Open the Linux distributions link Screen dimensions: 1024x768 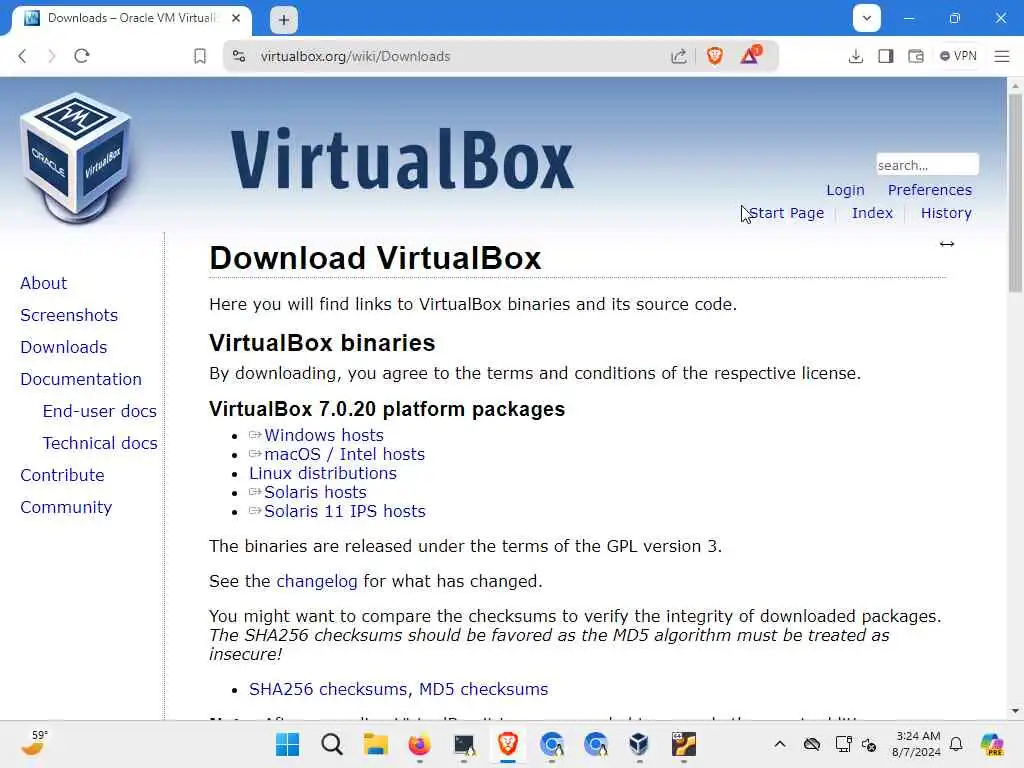[x=323, y=473]
